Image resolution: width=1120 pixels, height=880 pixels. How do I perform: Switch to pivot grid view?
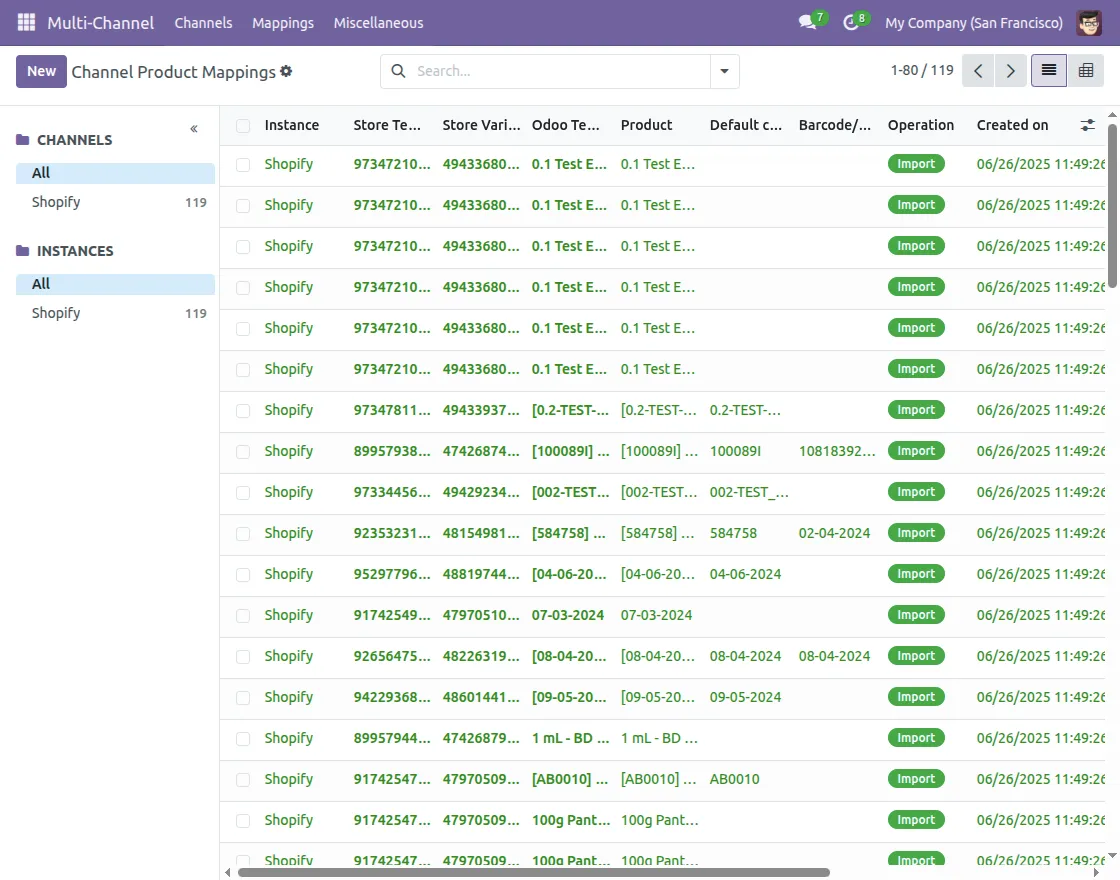(1086, 71)
